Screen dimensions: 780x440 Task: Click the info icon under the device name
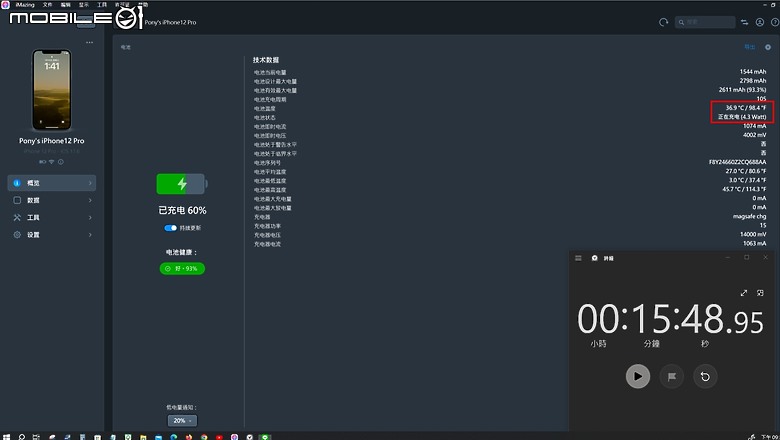point(61,162)
